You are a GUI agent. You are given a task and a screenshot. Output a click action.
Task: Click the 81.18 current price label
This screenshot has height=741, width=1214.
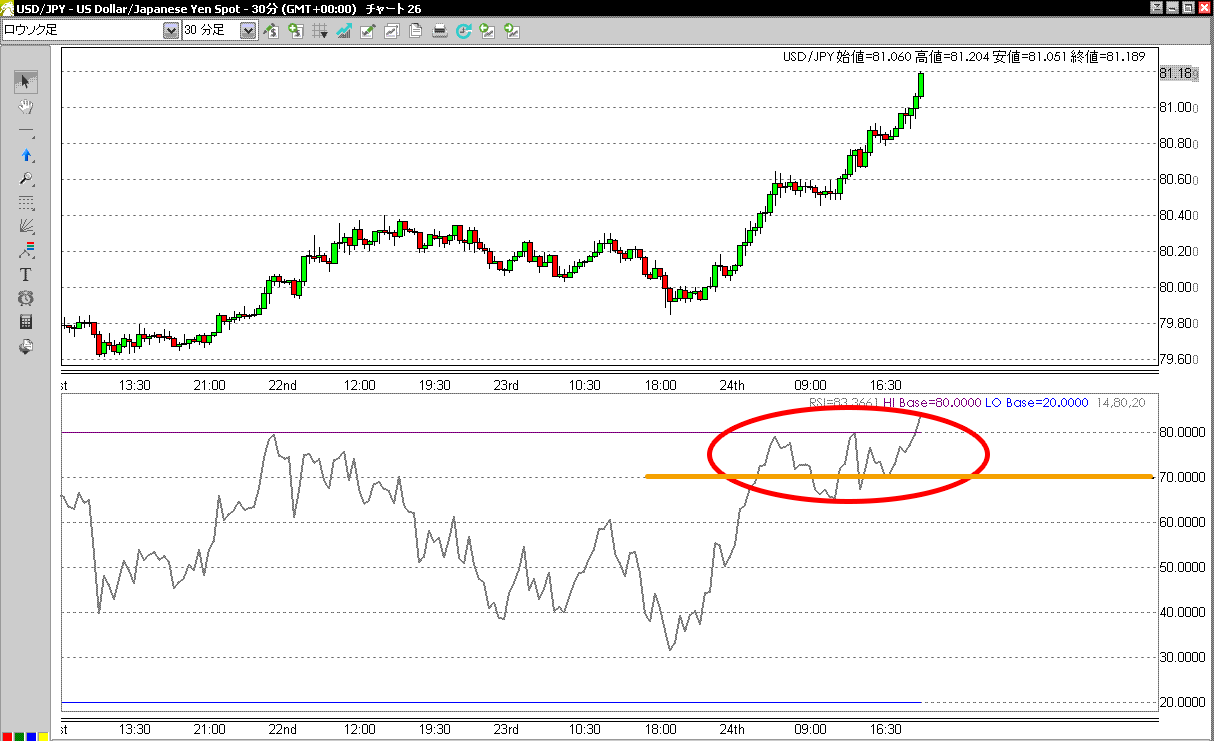coord(1176,73)
